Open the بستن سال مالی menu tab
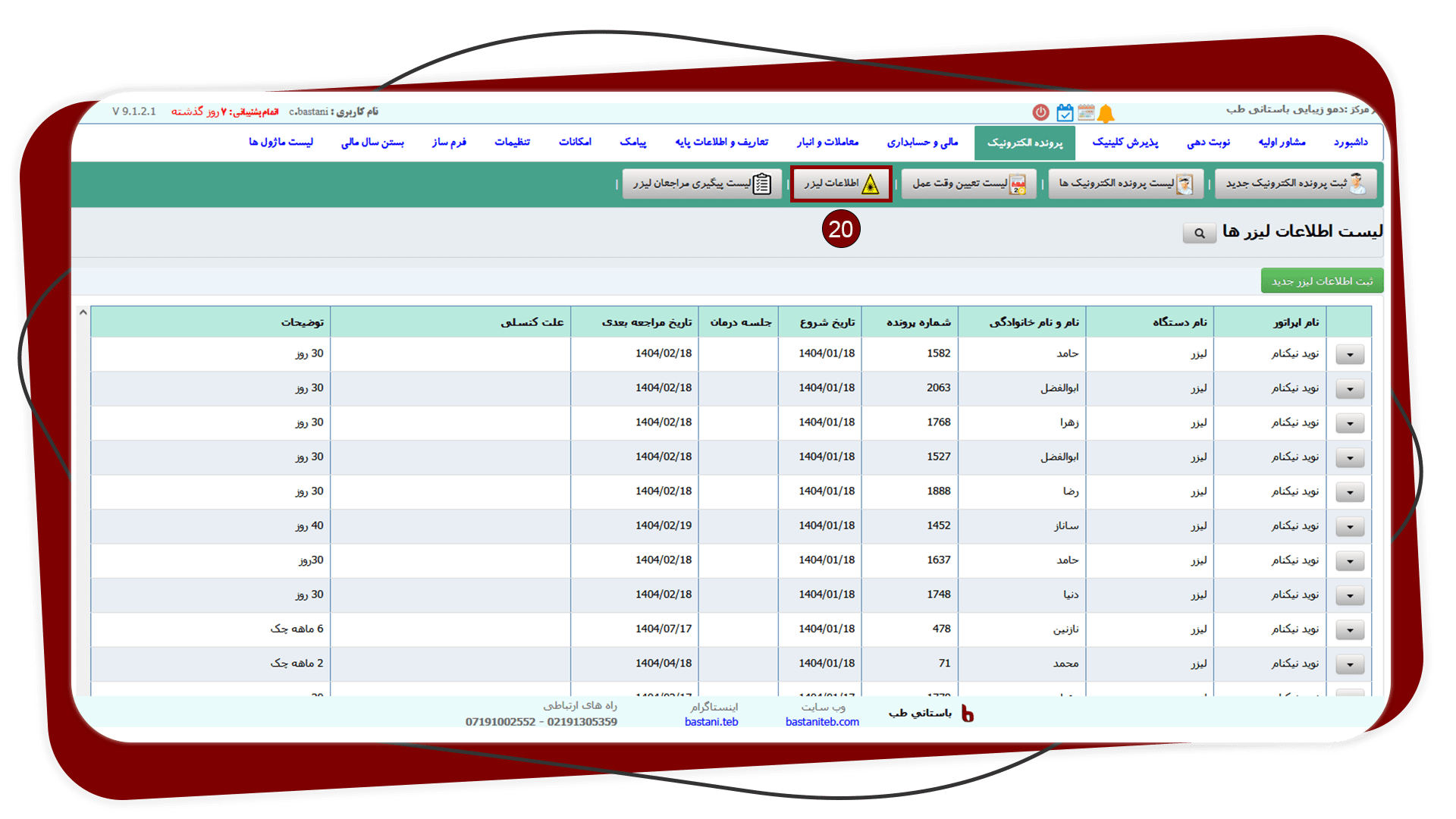This screenshot has height=819, width=1456. 372,143
